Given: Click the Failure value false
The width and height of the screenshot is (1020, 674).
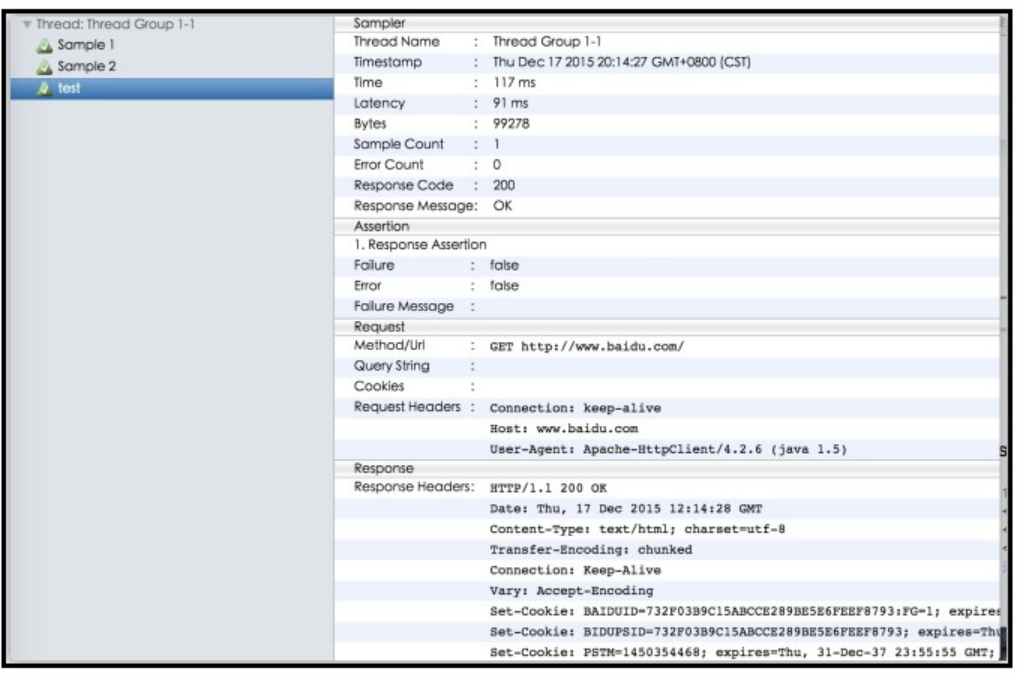Looking at the screenshot, I should pos(504,265).
